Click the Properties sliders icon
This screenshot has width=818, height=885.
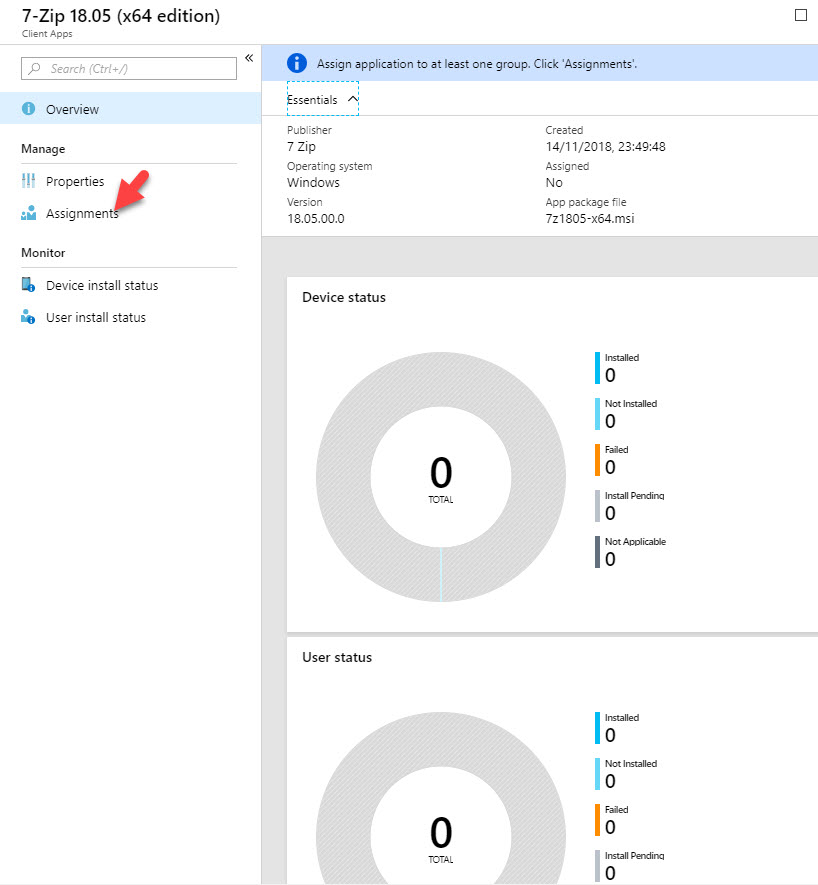28,181
